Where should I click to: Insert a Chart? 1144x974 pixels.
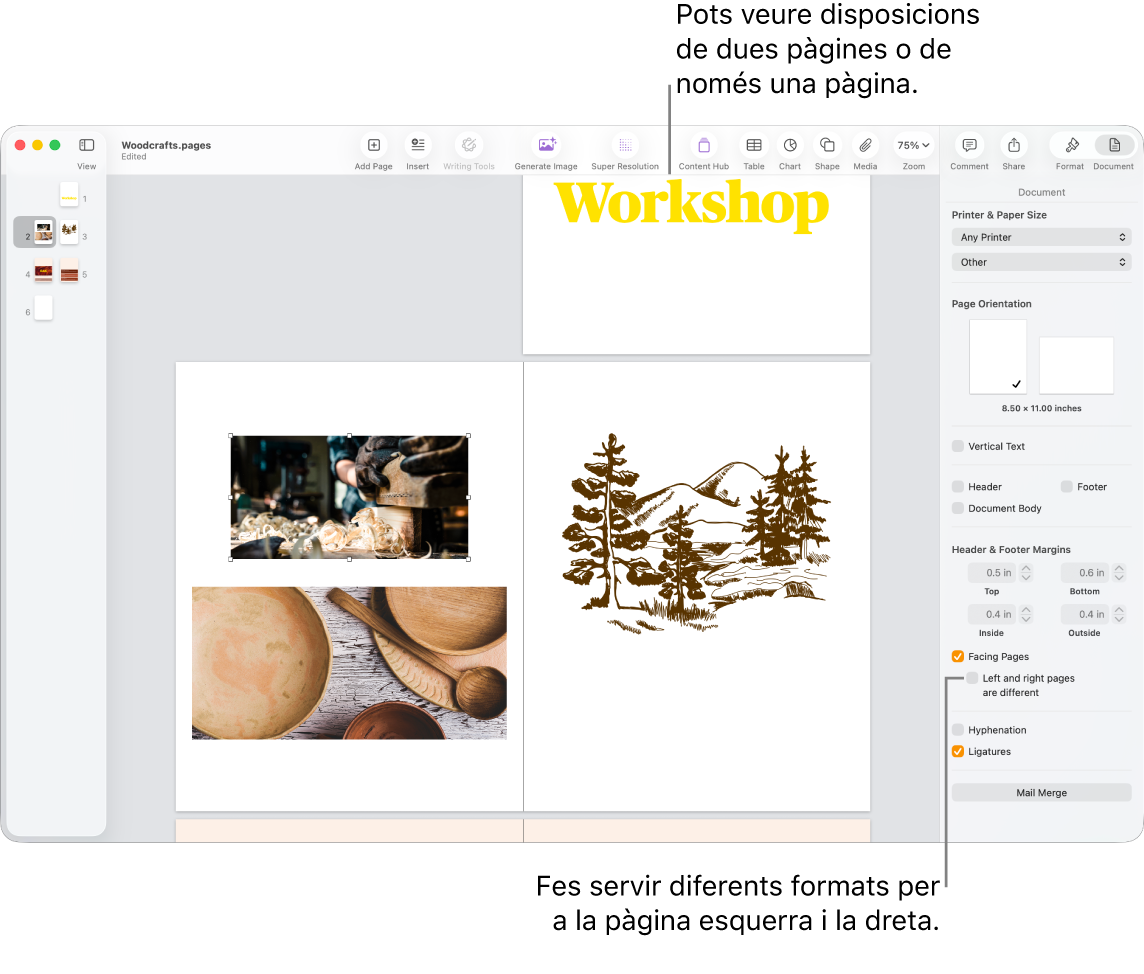click(x=789, y=145)
